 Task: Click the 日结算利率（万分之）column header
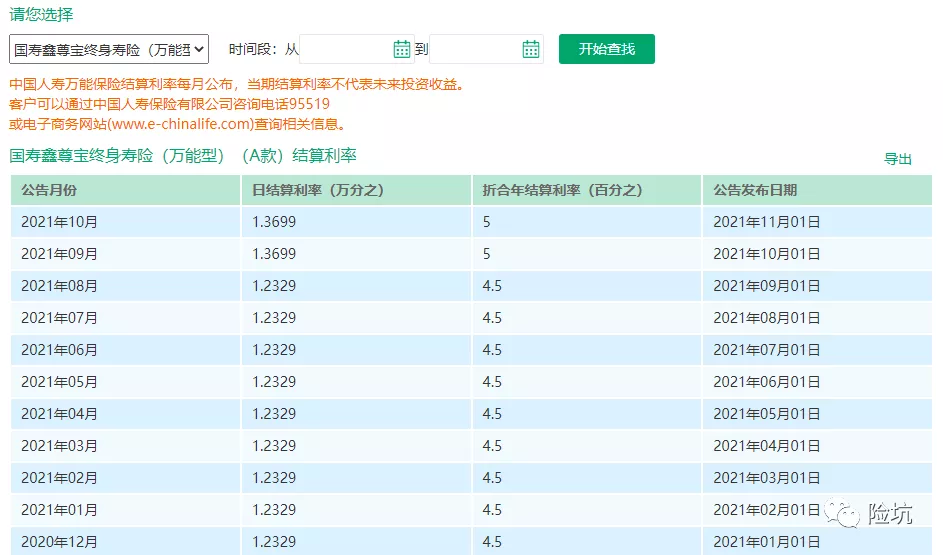pyautogui.click(x=356, y=190)
